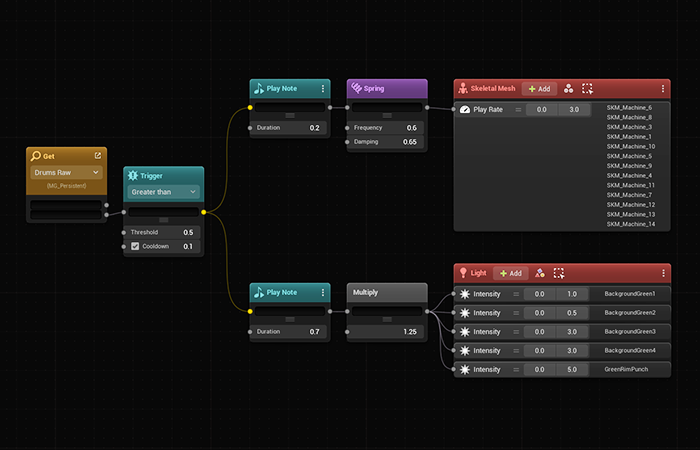Edit GreenRimPunch max intensity 5.0
The width and height of the screenshot is (700, 450).
click(x=572, y=370)
